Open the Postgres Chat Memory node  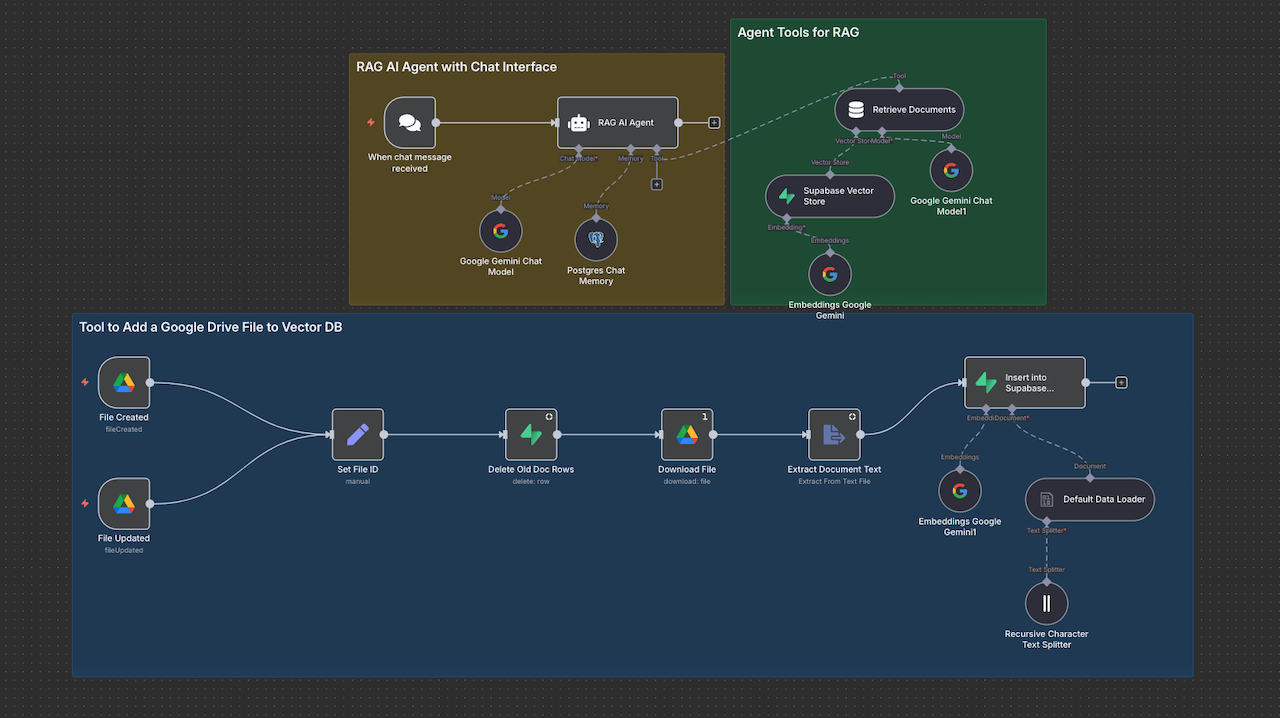(x=596, y=240)
